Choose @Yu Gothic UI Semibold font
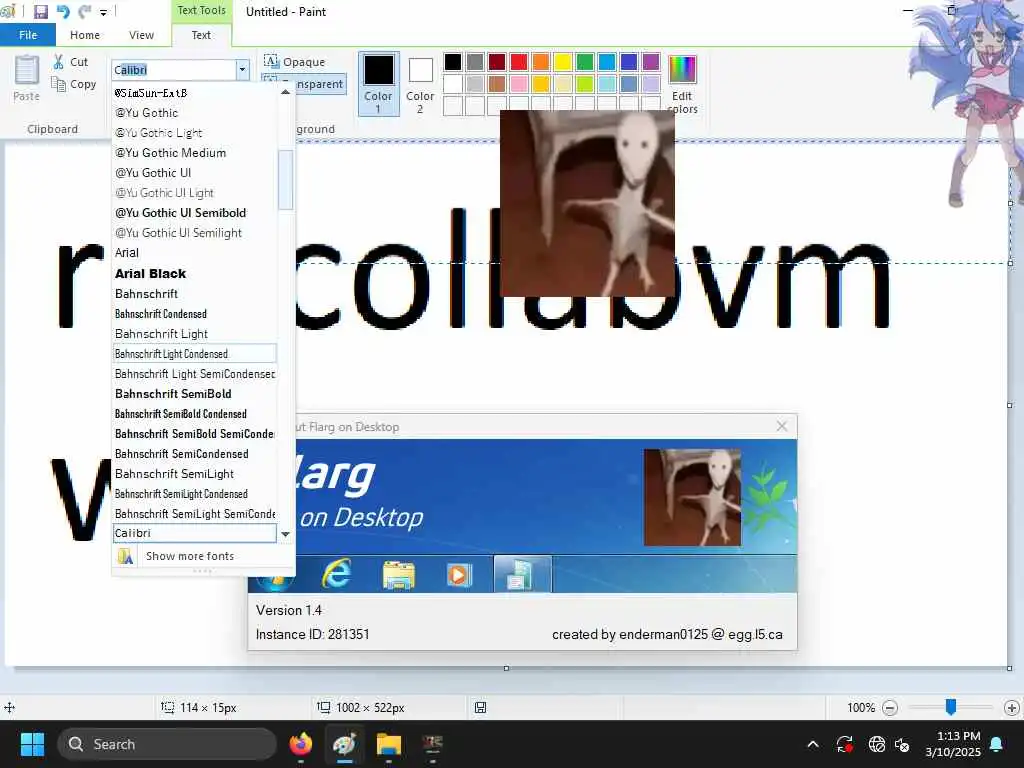 (x=195, y=213)
